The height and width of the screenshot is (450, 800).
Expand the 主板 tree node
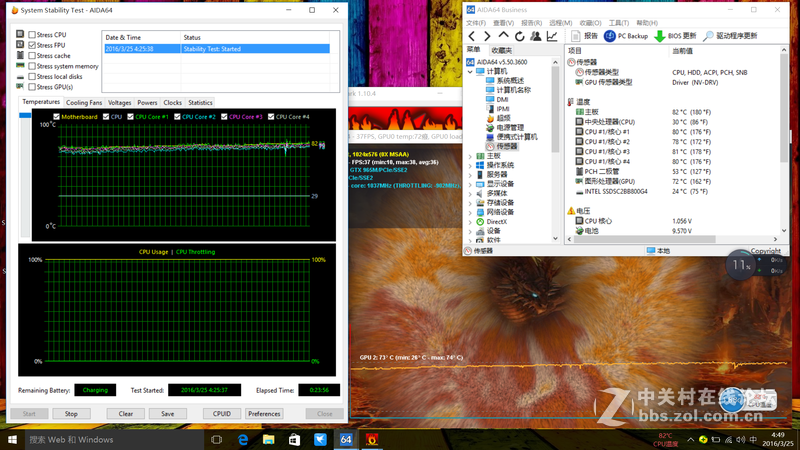point(471,156)
